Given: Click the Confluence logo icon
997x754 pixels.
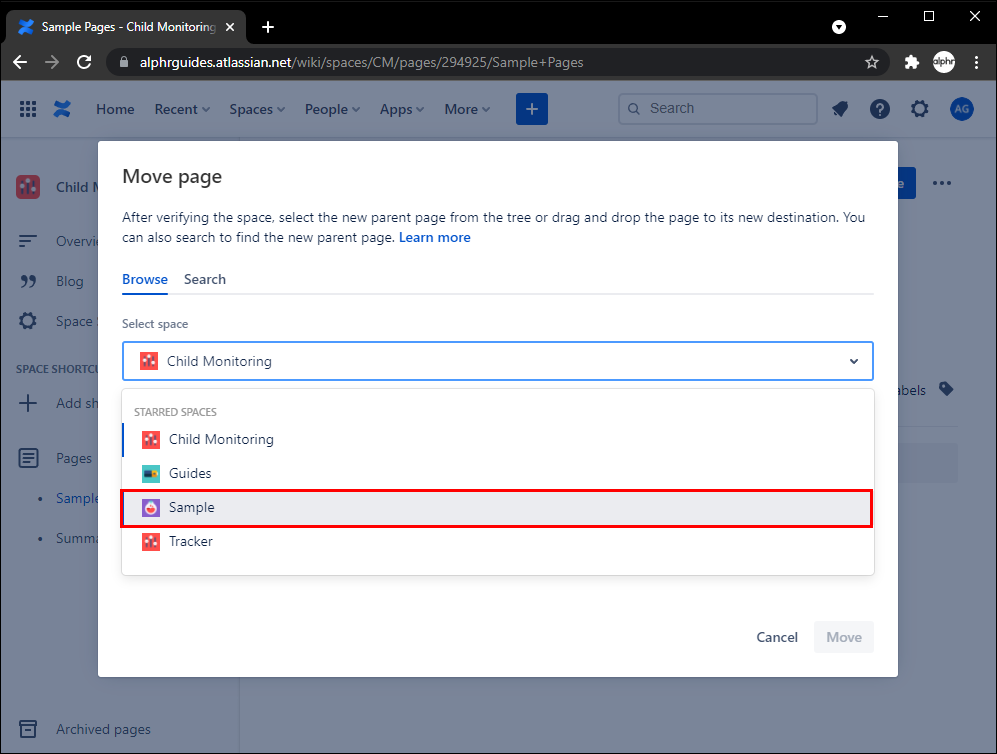Looking at the screenshot, I should [62, 109].
